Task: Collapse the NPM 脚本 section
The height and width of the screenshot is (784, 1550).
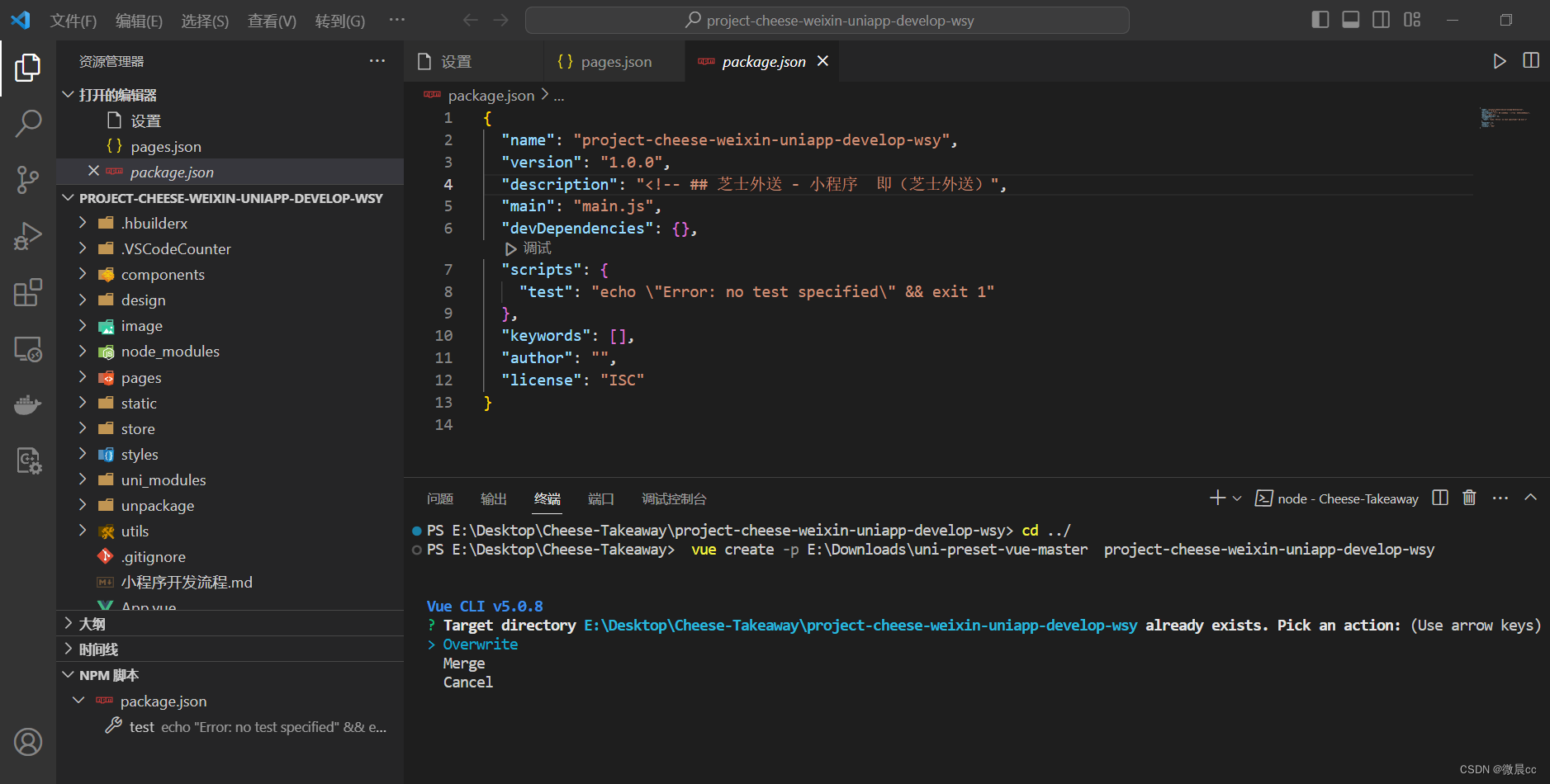Action: pyautogui.click(x=230, y=675)
